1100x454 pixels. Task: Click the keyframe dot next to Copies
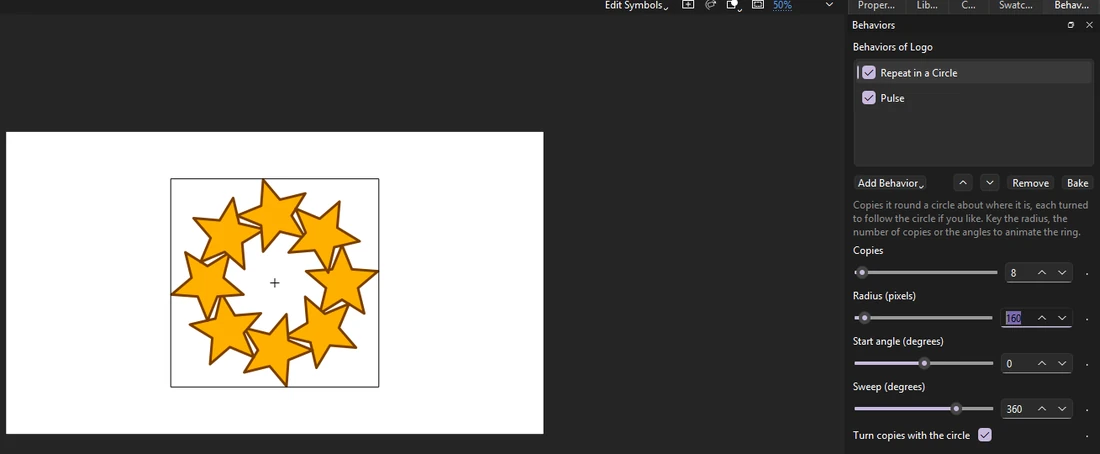1087,274
